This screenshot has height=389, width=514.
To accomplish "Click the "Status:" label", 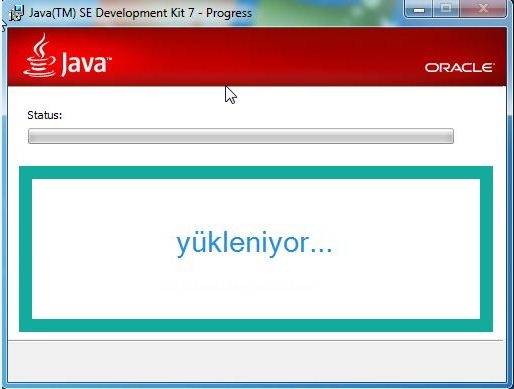I will coord(45,115).
